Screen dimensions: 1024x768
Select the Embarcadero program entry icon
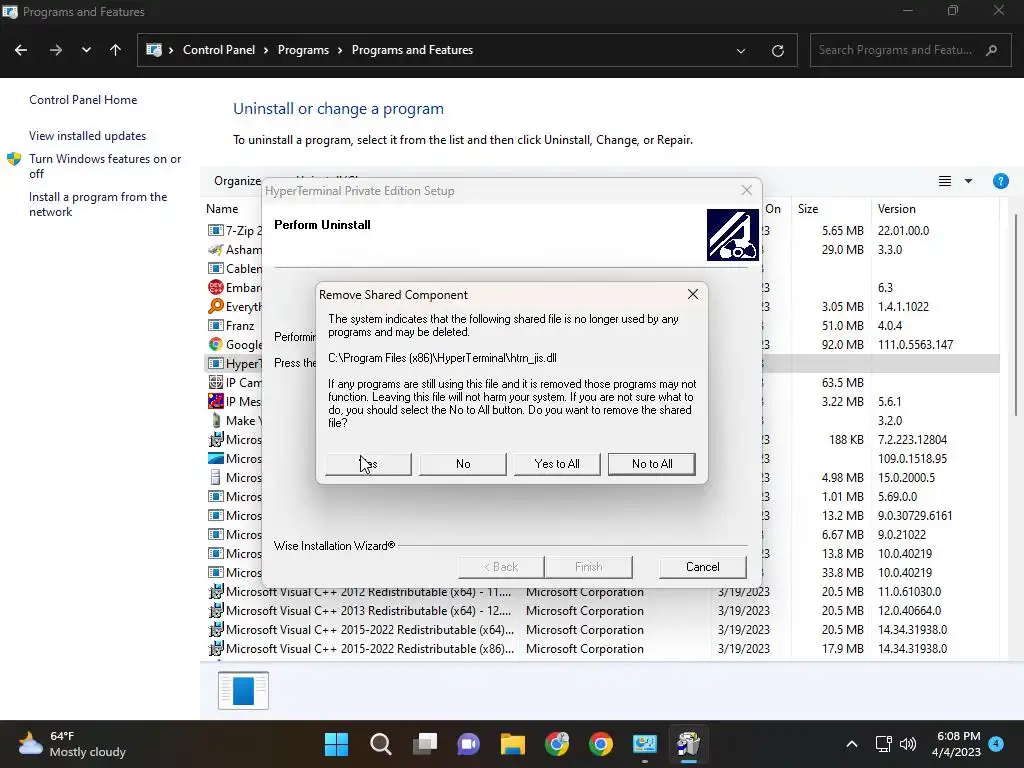216,287
